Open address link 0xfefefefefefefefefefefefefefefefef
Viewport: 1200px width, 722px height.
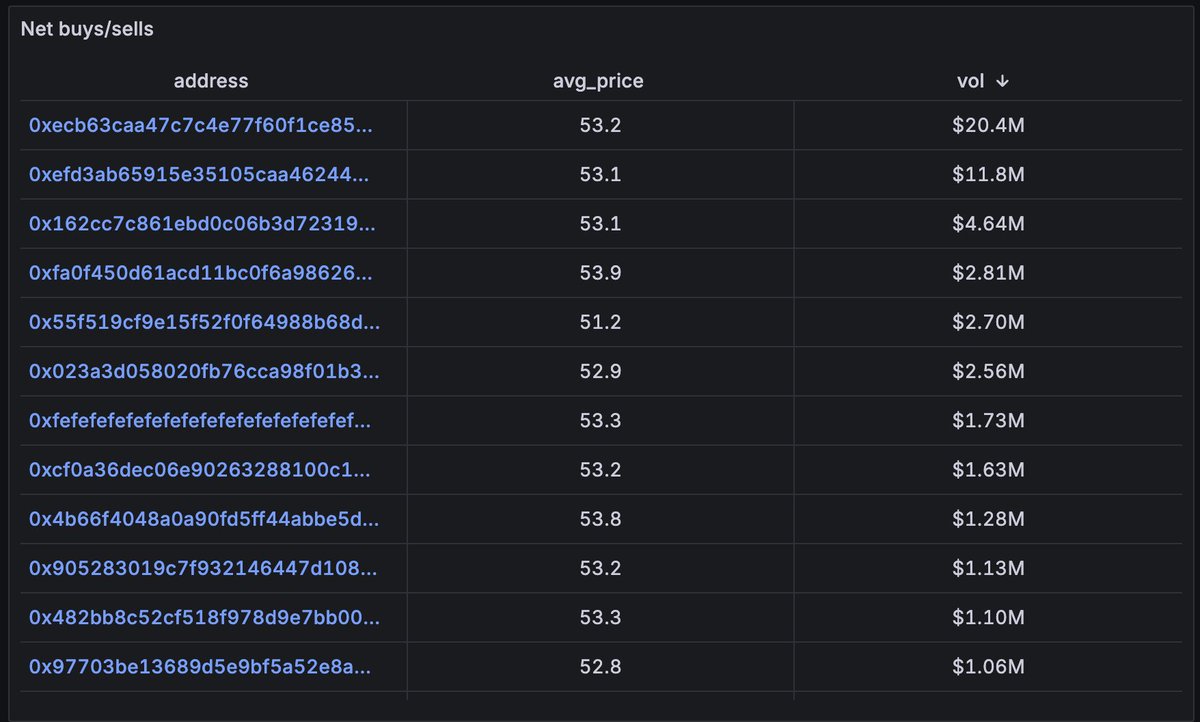(x=199, y=420)
